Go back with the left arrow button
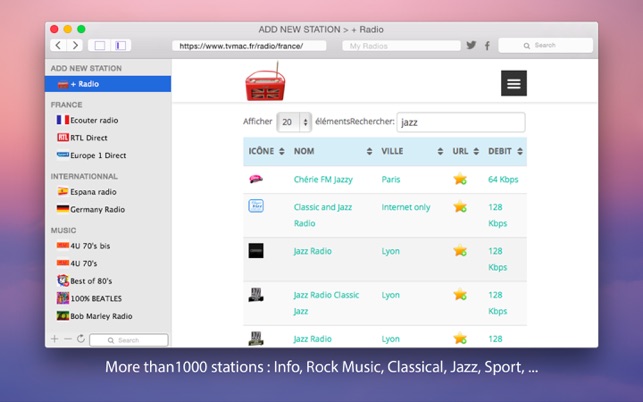The image size is (643, 402). point(58,45)
